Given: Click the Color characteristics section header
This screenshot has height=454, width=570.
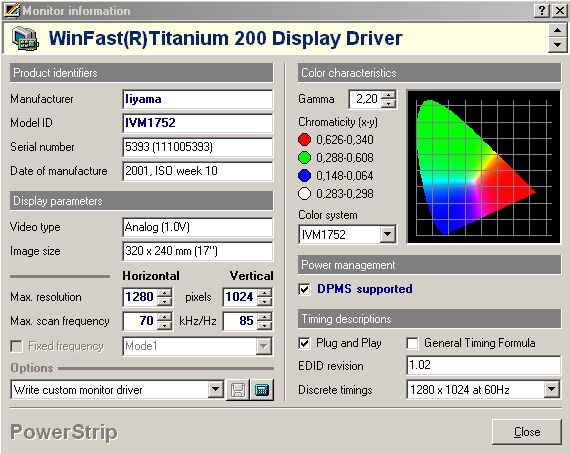Looking at the screenshot, I should [429, 73].
